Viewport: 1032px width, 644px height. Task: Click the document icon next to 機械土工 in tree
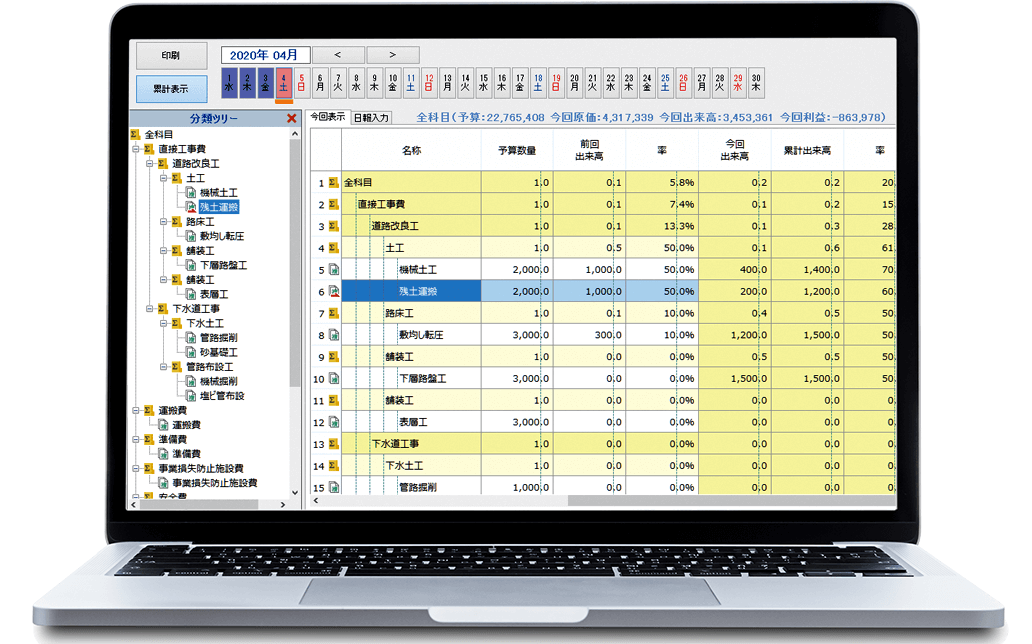pos(190,193)
